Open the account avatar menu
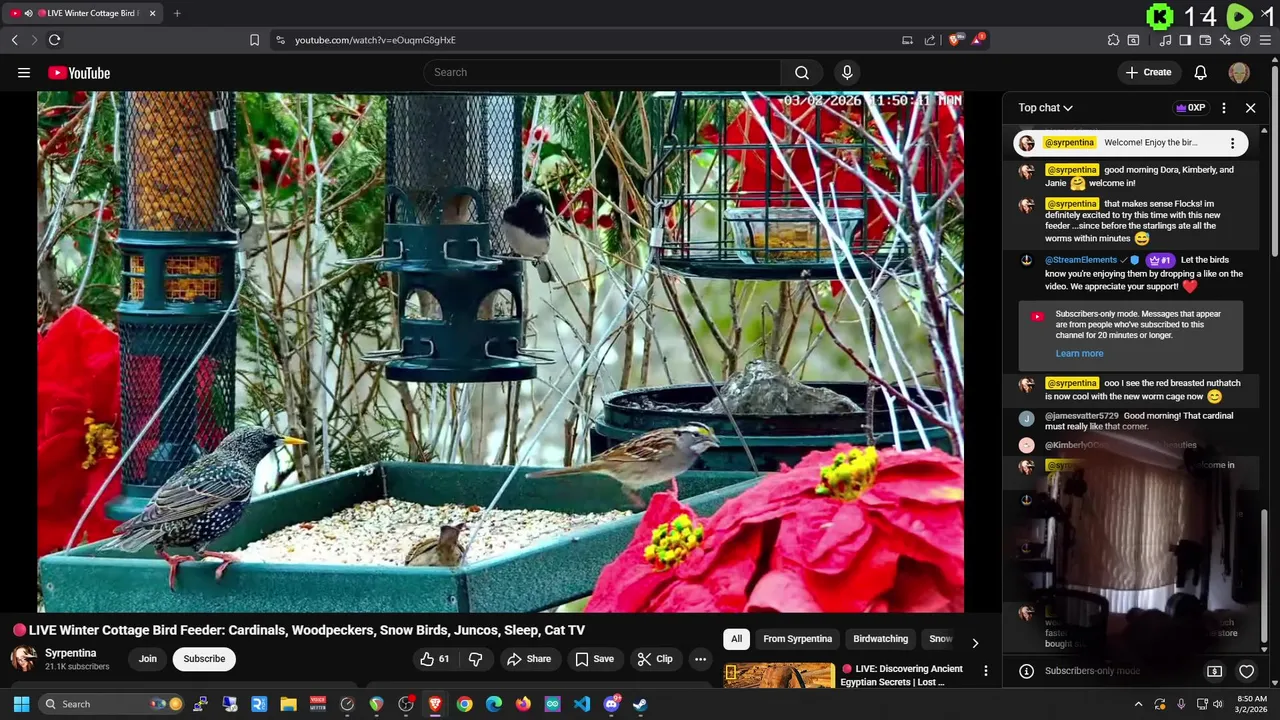 click(1239, 72)
